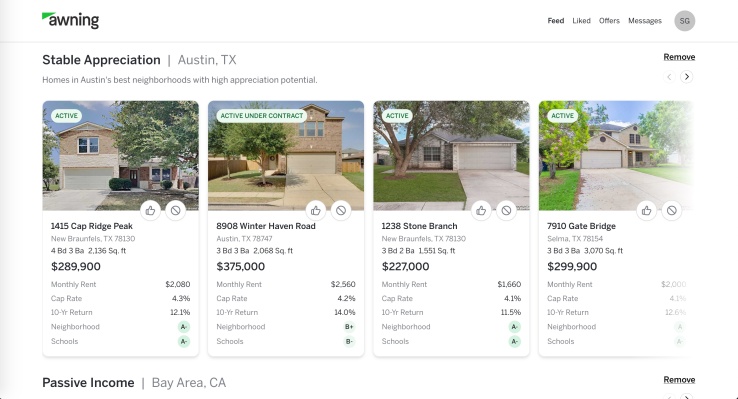Click Stable Appreciation heading
This screenshot has height=399, width=738.
coord(101,60)
